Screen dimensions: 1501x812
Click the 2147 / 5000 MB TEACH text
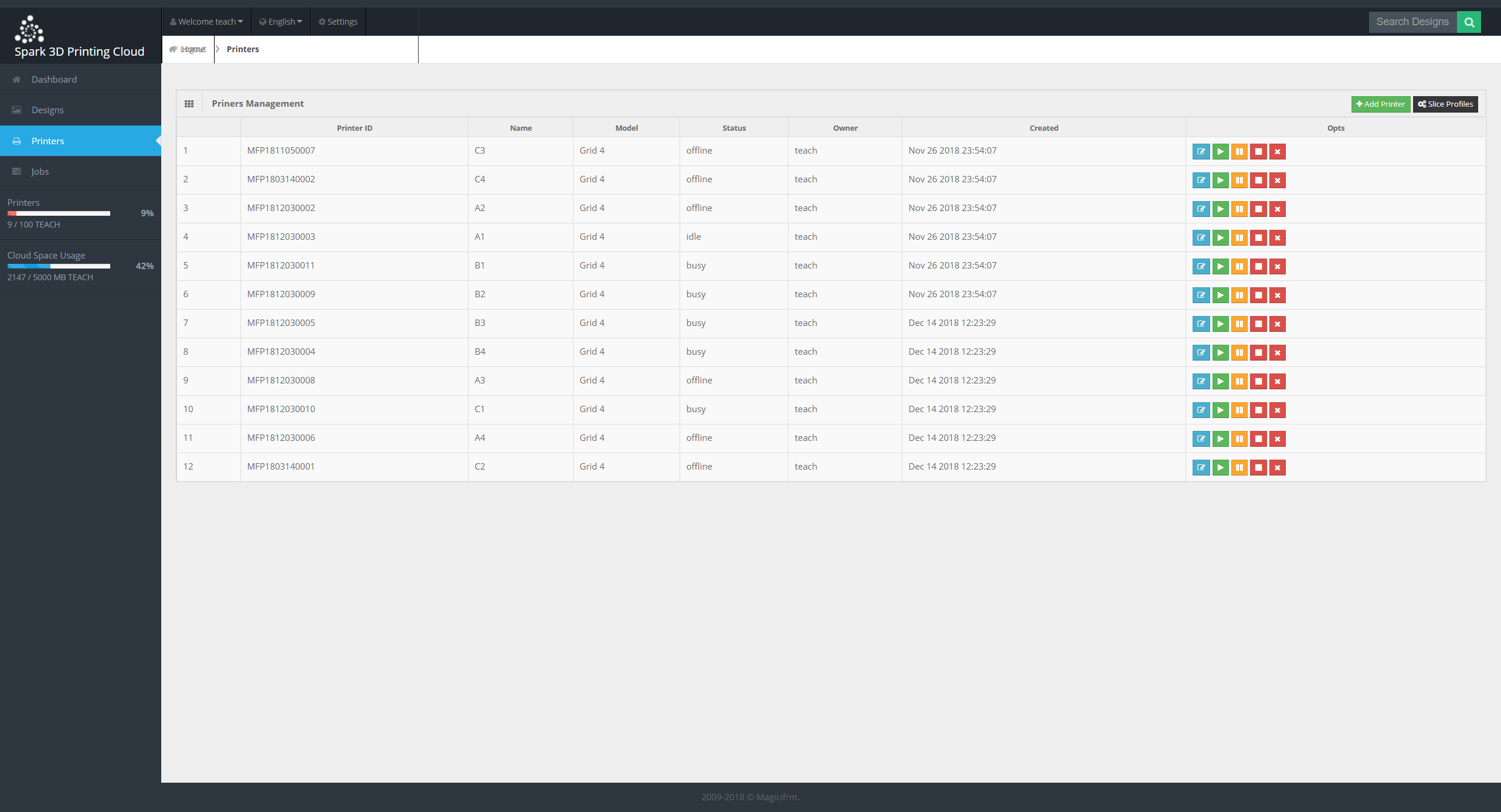tap(50, 277)
